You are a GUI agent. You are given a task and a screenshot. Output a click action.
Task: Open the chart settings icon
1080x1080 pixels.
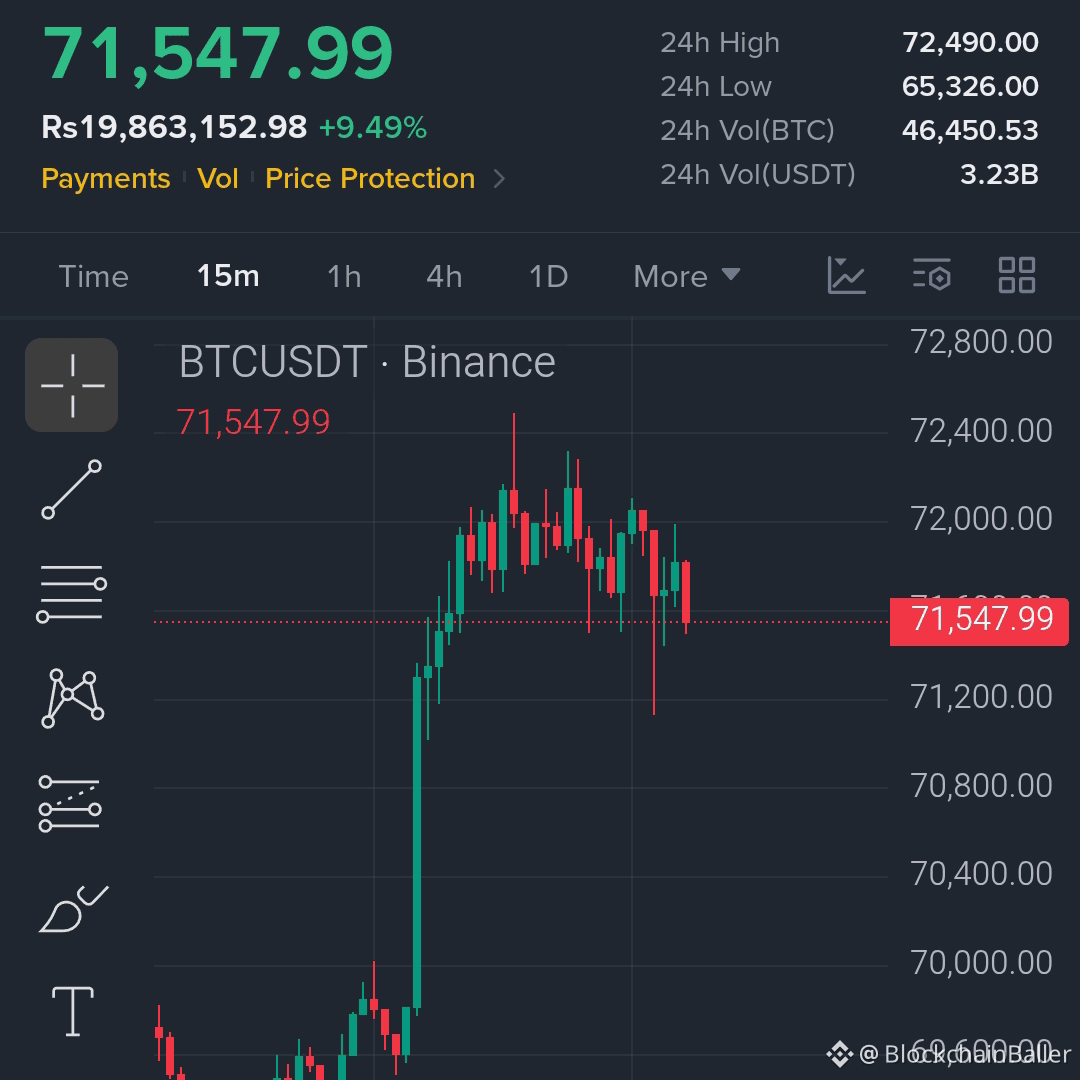pos(932,276)
